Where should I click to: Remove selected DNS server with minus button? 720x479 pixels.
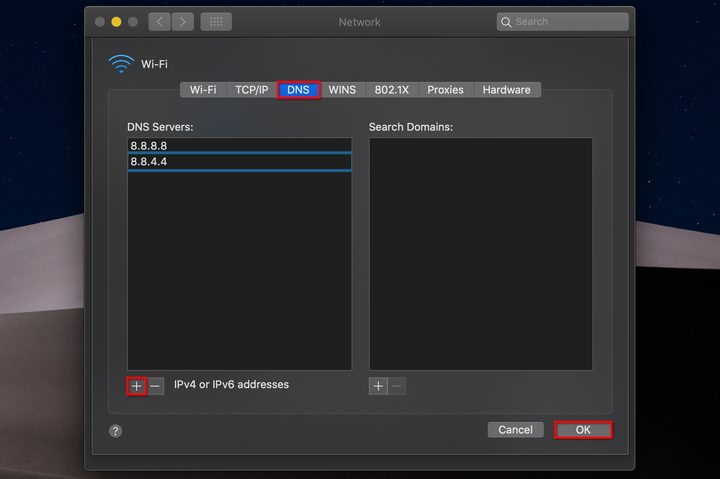(x=155, y=386)
